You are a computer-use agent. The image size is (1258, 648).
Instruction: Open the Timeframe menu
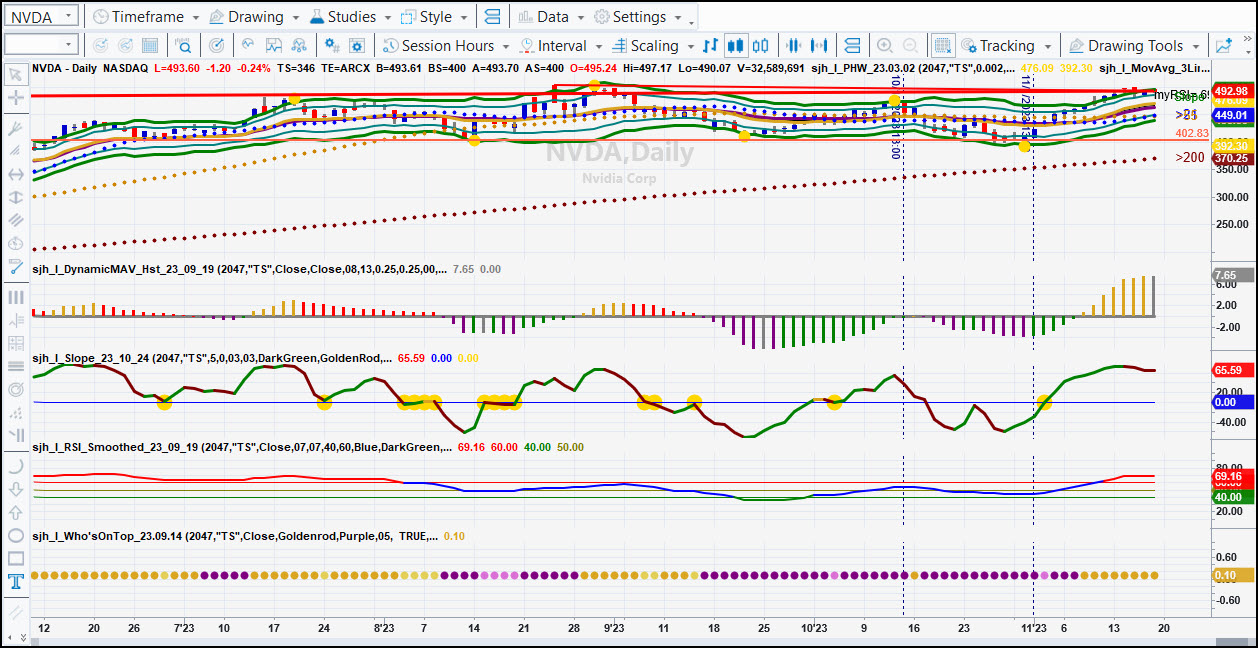(x=146, y=17)
